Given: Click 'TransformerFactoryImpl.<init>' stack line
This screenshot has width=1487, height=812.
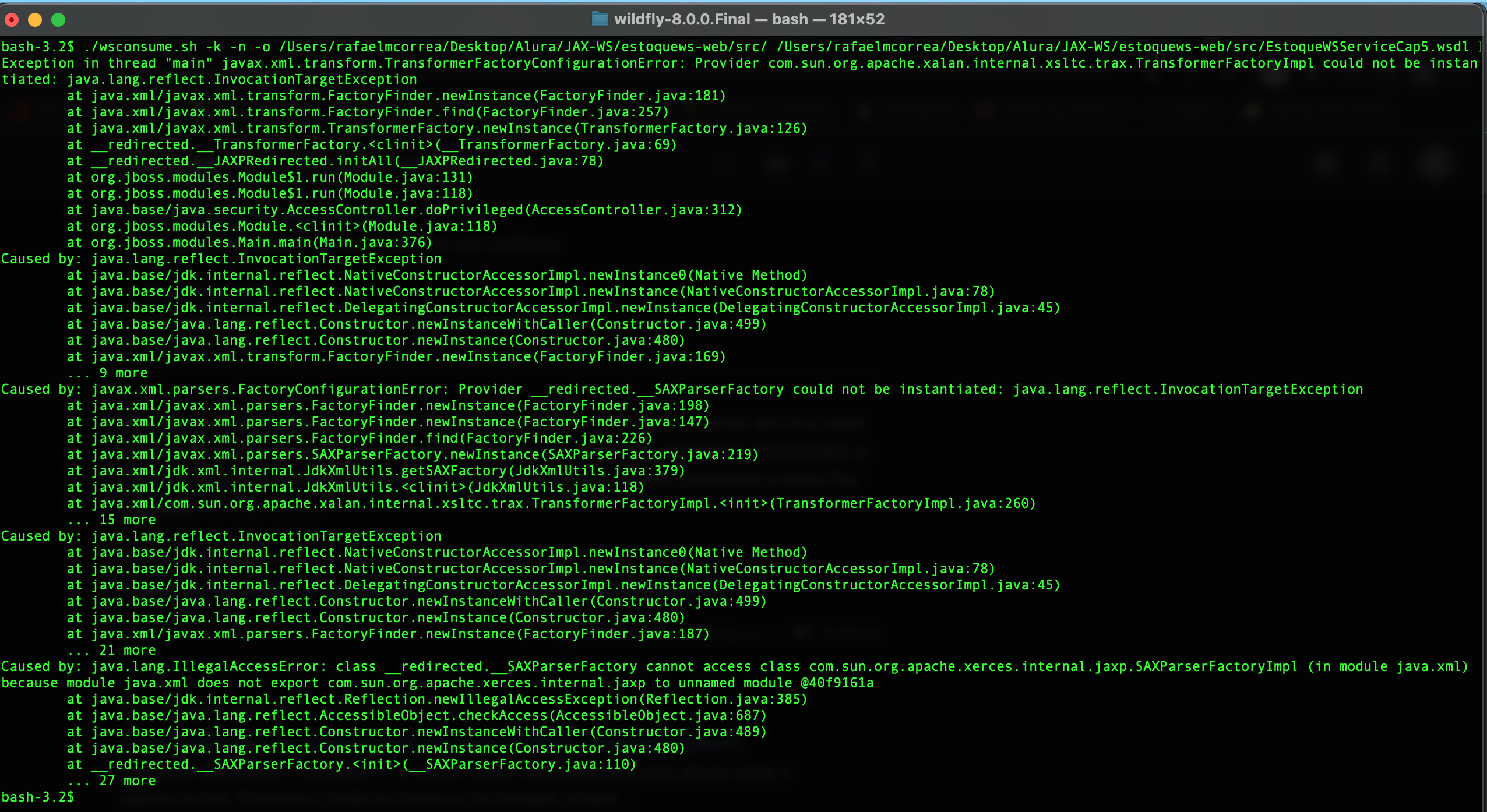Looking at the screenshot, I should coord(551,503).
